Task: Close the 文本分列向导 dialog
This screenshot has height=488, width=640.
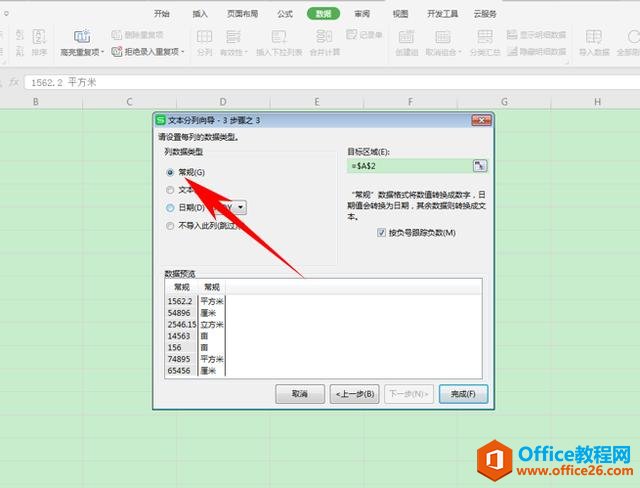Action: click(x=482, y=120)
